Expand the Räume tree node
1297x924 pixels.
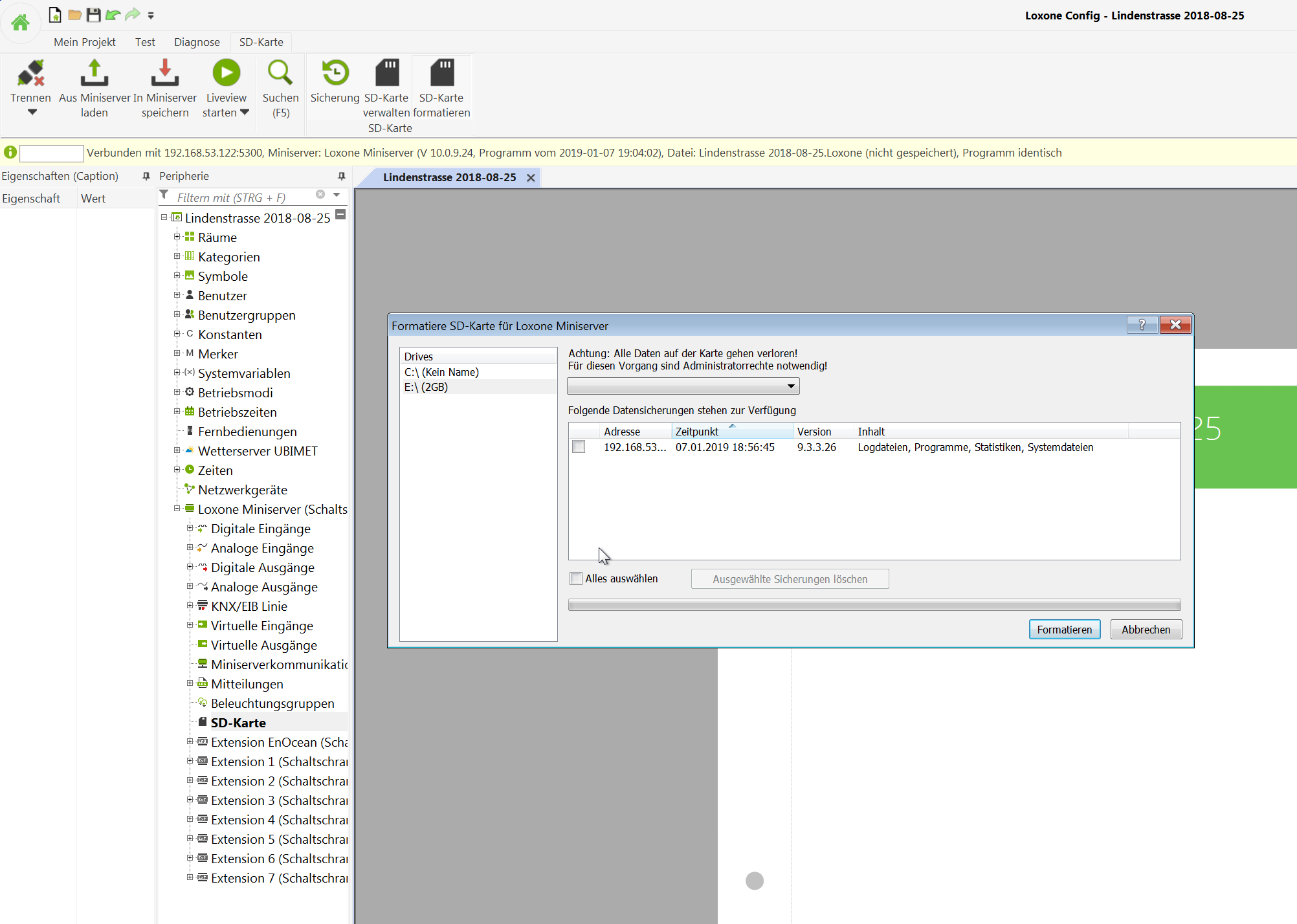click(x=177, y=237)
